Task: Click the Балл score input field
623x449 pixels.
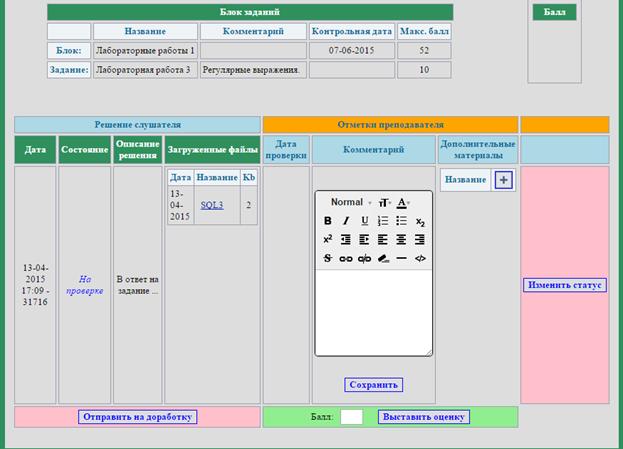Action: click(x=351, y=417)
